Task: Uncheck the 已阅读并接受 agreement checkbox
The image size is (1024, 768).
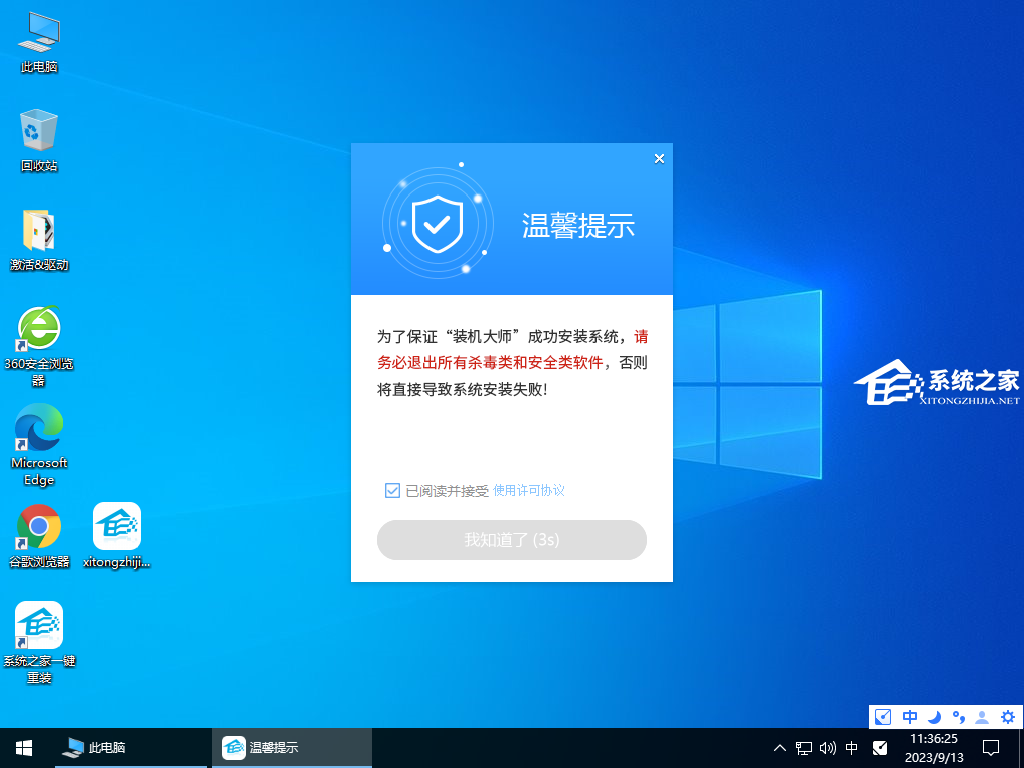Action: point(392,490)
